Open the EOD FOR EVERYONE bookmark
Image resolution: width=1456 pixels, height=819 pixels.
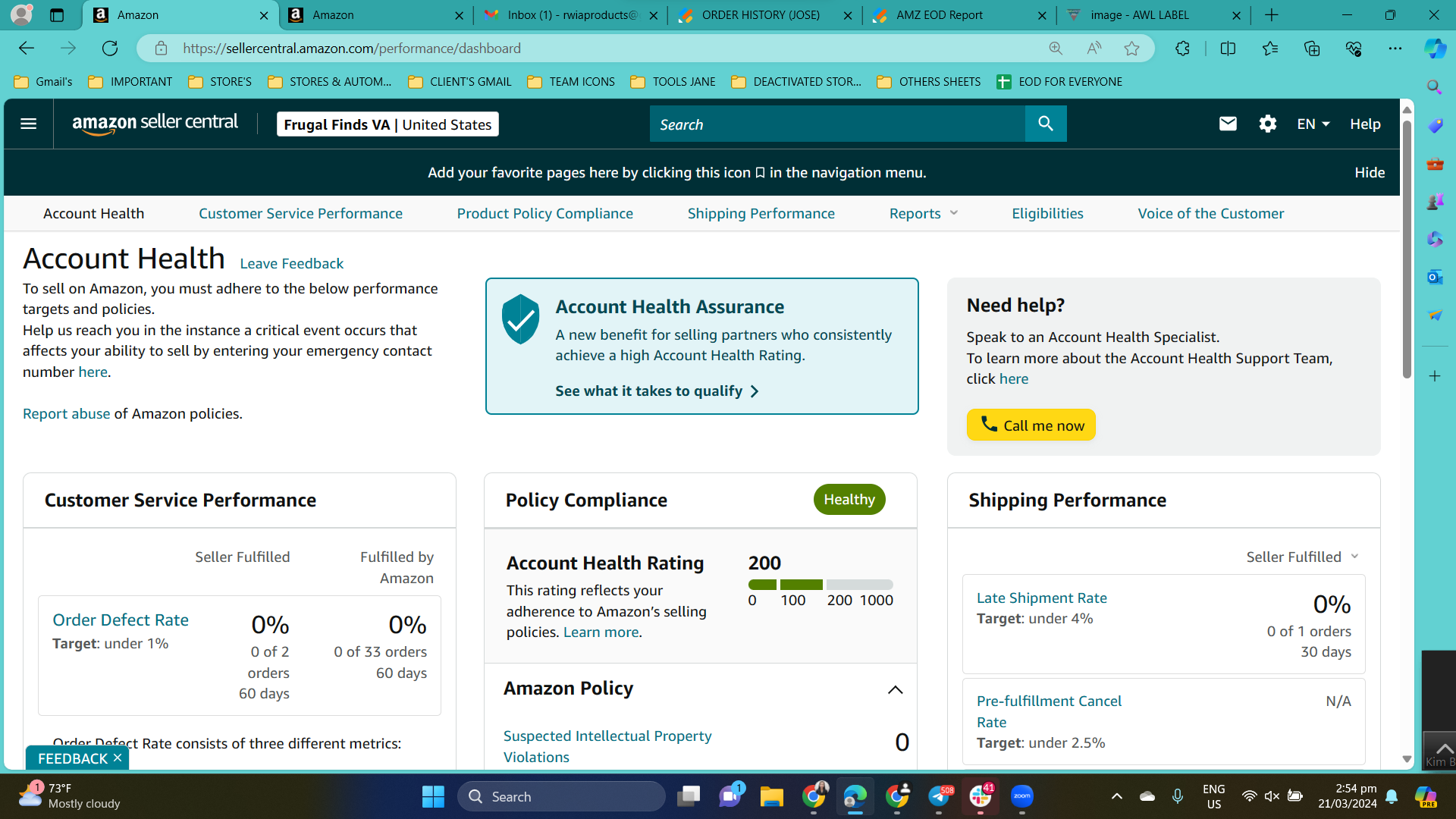point(1059,82)
